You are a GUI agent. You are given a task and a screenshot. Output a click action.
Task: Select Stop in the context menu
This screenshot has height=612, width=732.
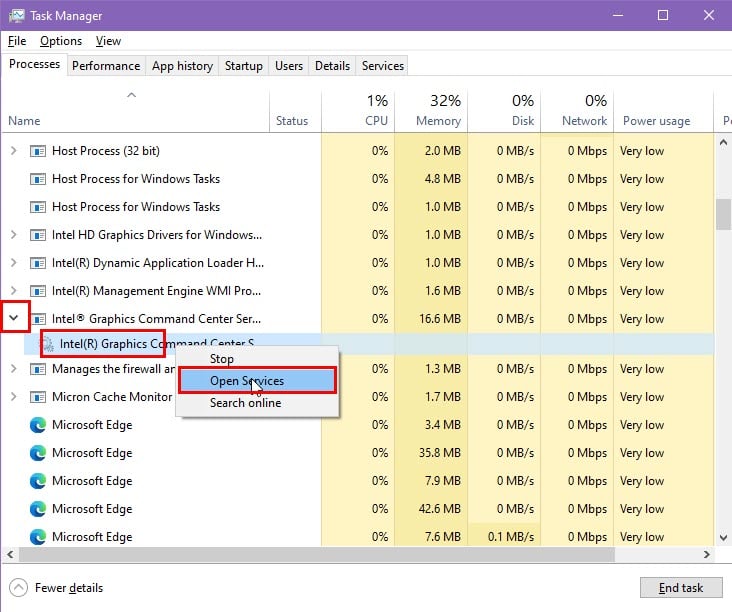coord(222,359)
